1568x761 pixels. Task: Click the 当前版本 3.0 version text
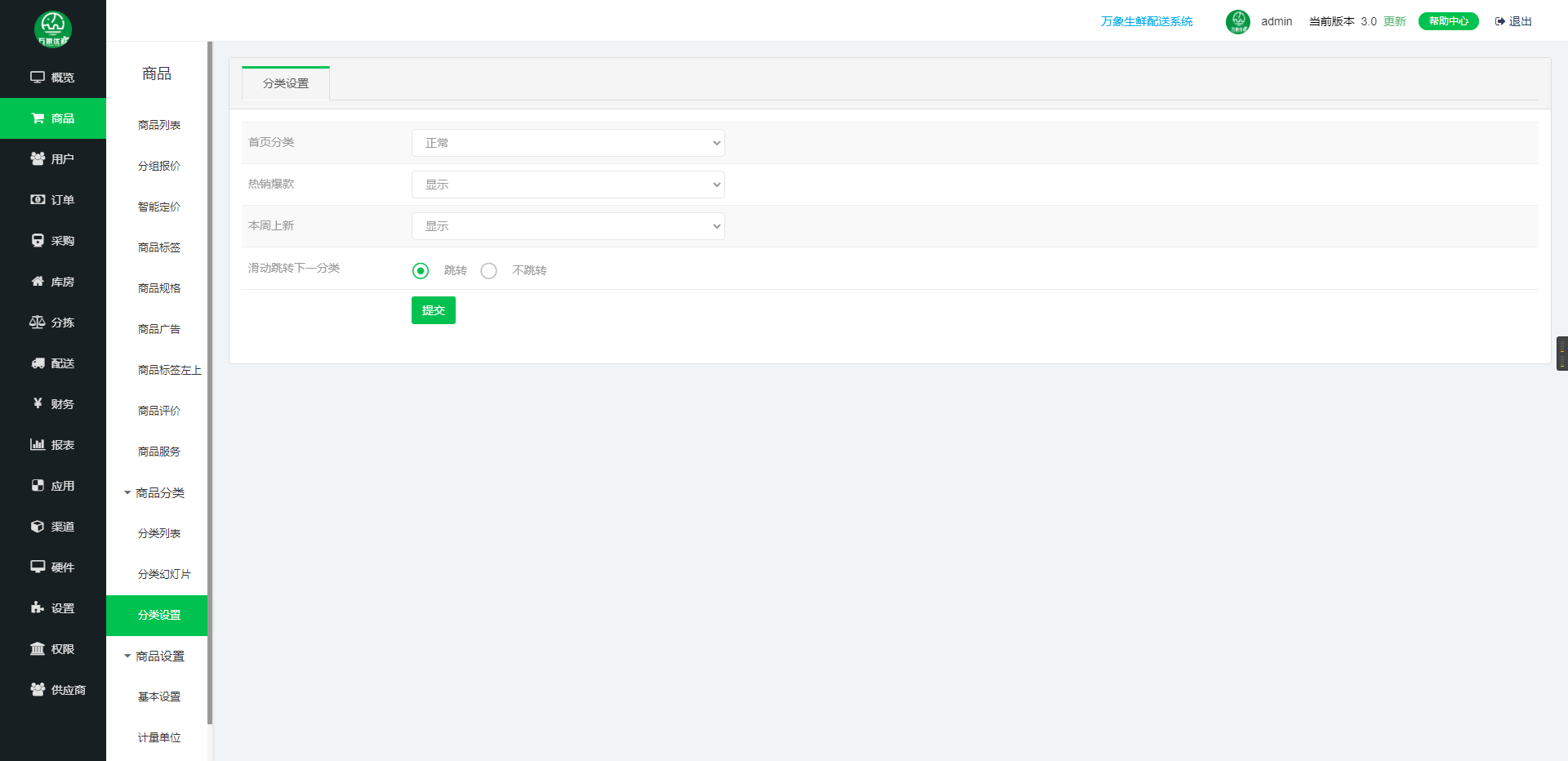[1343, 21]
